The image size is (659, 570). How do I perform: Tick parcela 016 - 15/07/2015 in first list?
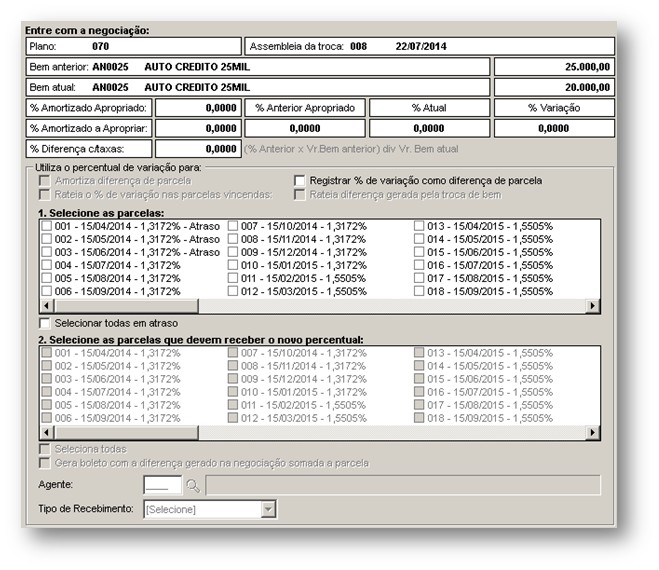419,265
